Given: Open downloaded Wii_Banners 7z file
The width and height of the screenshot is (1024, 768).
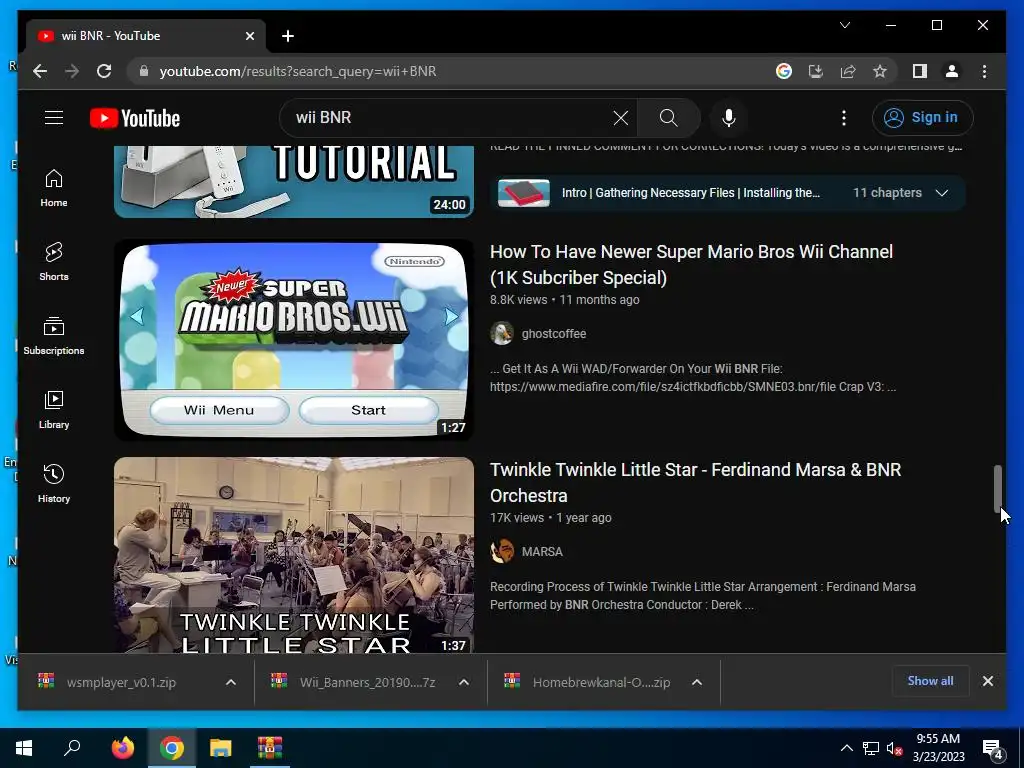Looking at the screenshot, I should click(367, 682).
